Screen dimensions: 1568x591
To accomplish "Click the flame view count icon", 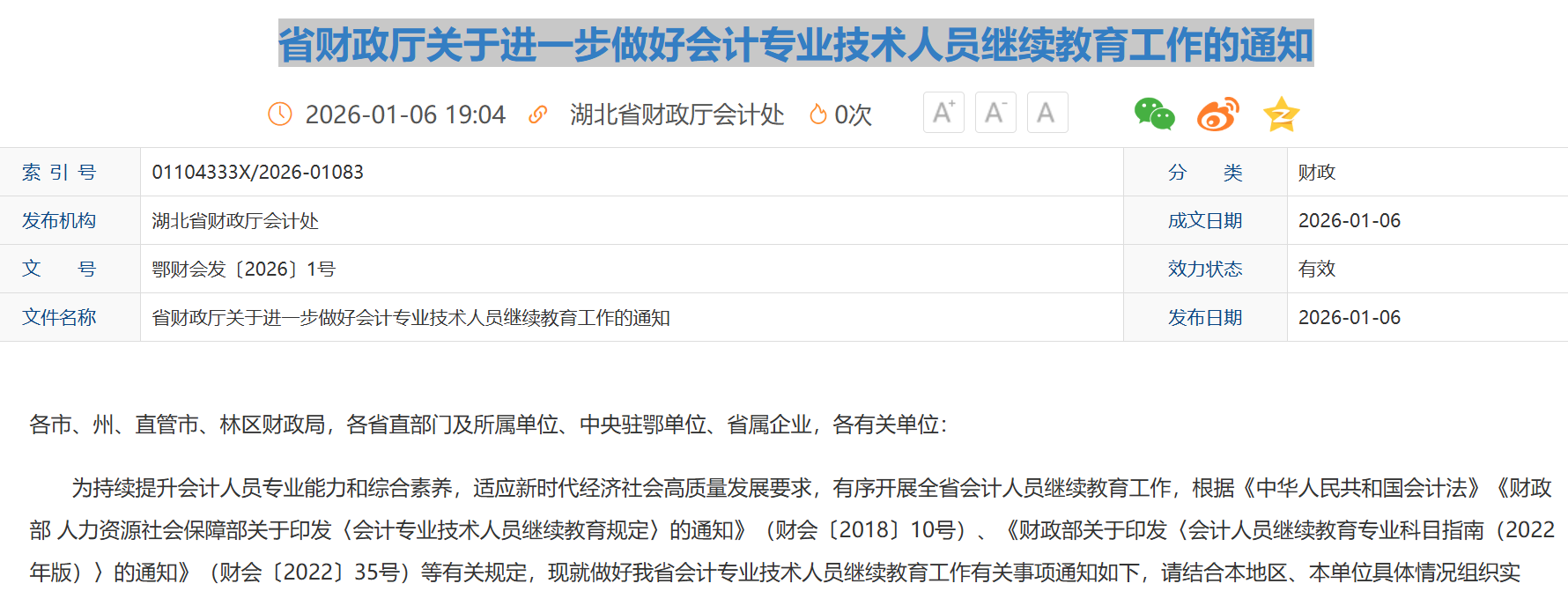I will point(817,115).
